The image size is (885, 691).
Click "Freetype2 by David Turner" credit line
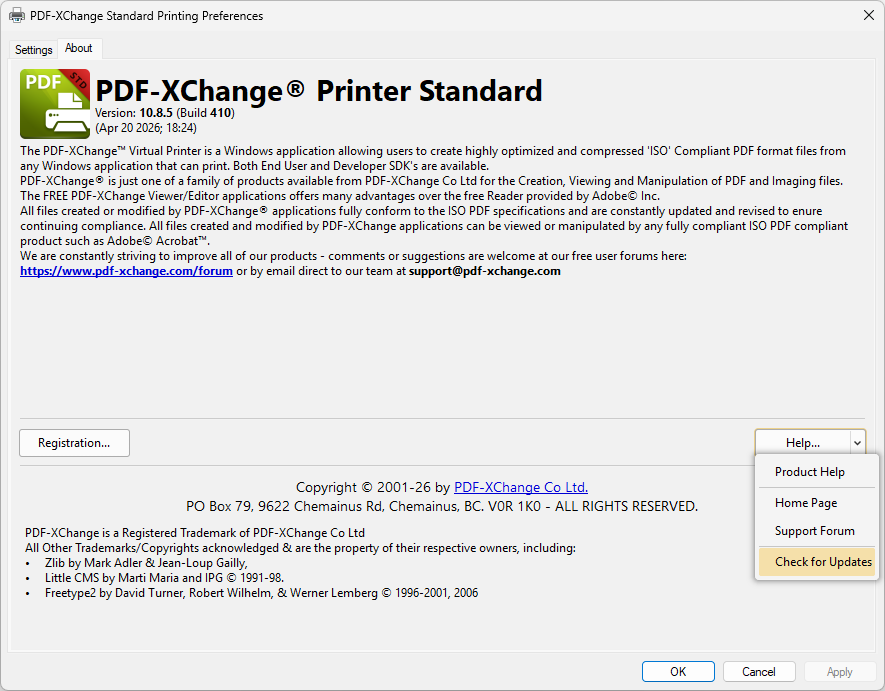point(261,593)
